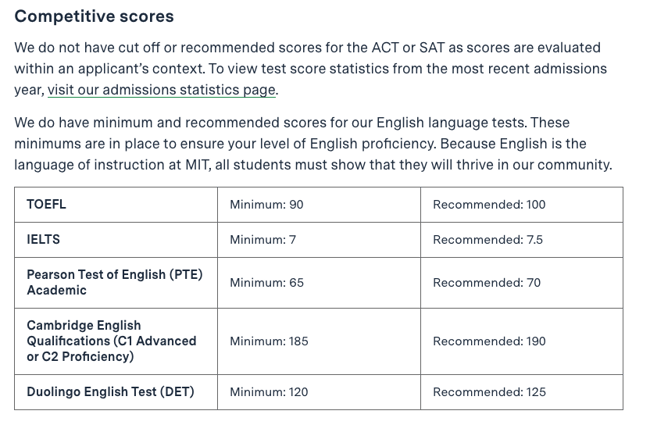Click the paragraph about ACT or SAT scores
Image resolution: width=650 pixels, height=425 pixels.
310,69
